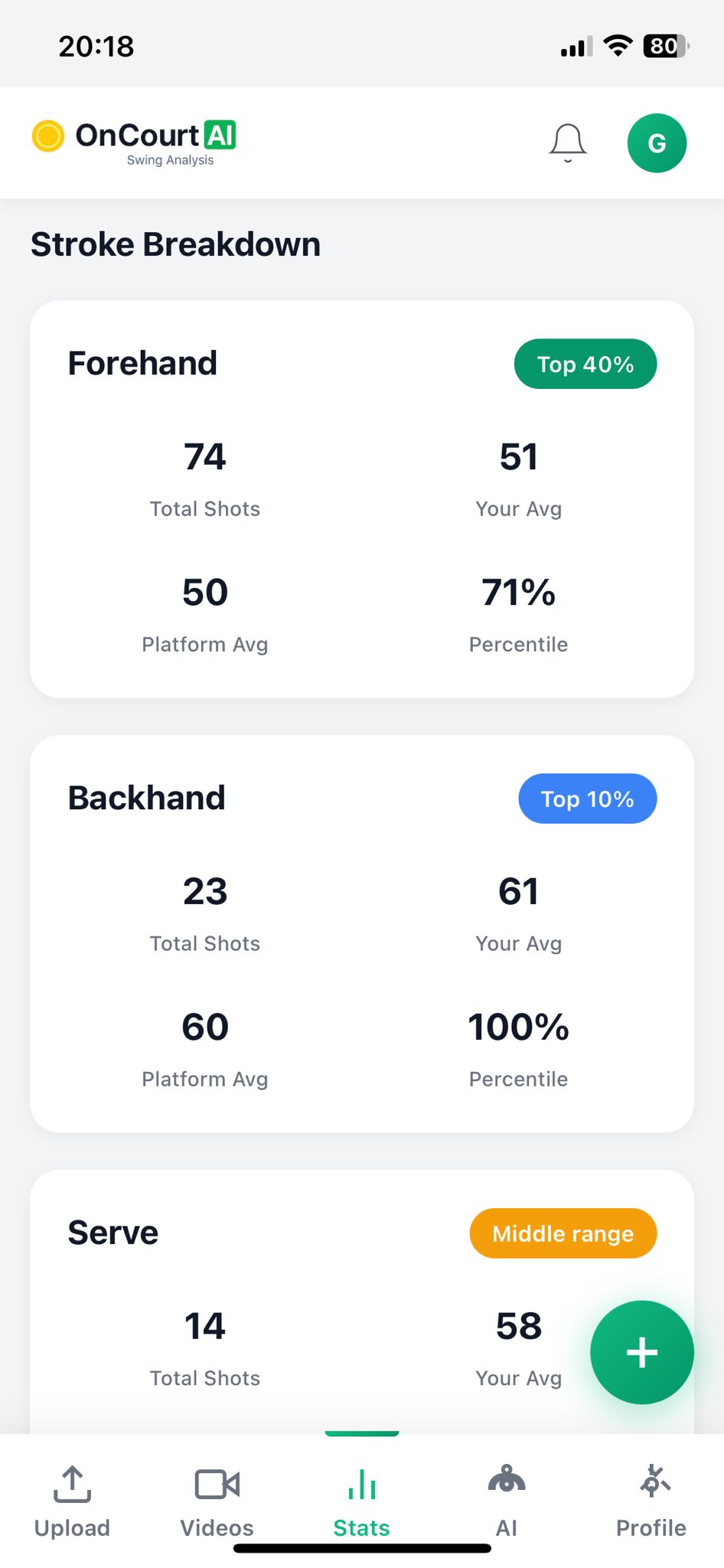Select the Stats bar chart icon

pyautogui.click(x=360, y=1482)
